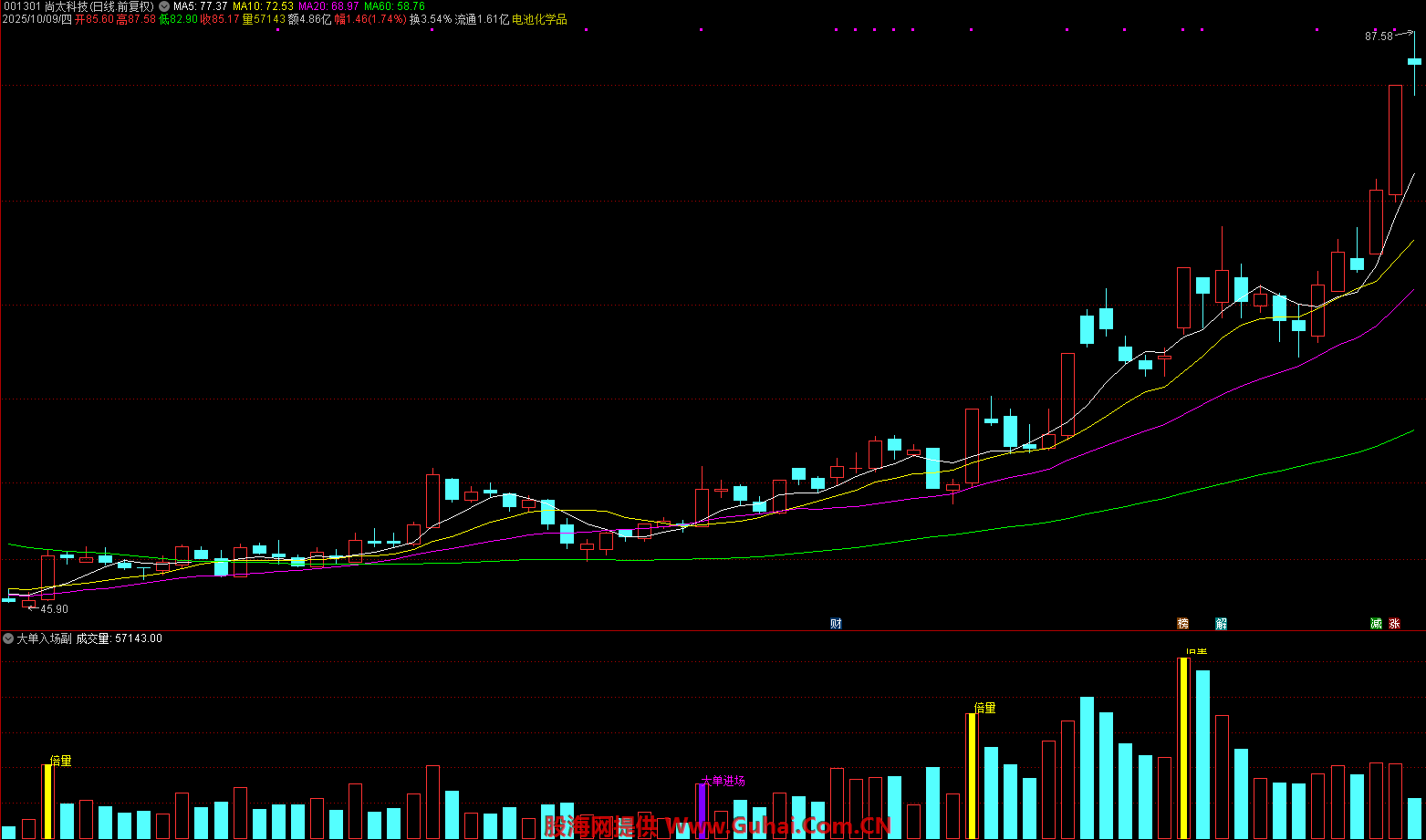Open the 大单入场副 sub-chart dropdown arrow
Image resolution: width=1426 pixels, height=840 pixels.
pos(8,638)
